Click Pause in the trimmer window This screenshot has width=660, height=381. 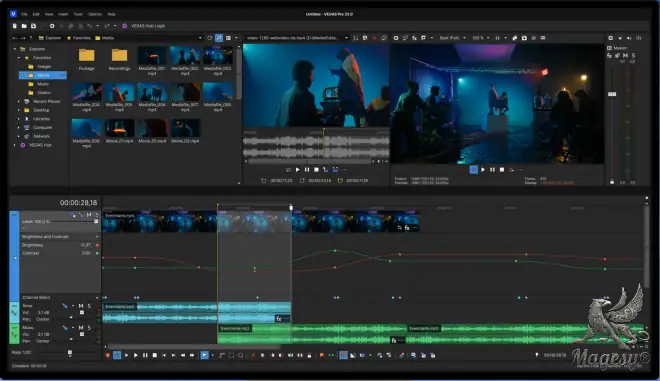(307, 170)
